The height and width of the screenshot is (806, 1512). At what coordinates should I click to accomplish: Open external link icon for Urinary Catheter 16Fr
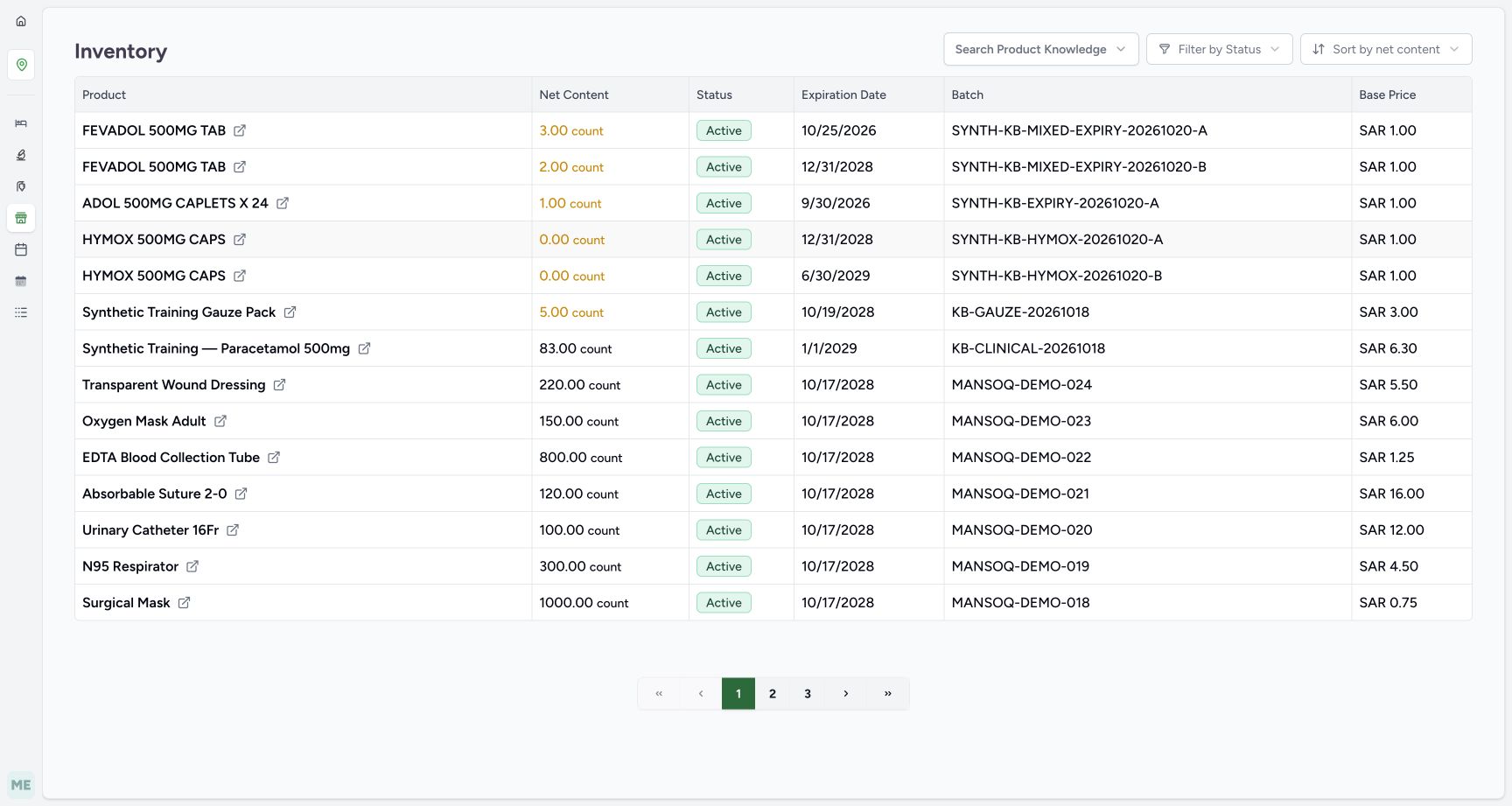tap(233, 530)
